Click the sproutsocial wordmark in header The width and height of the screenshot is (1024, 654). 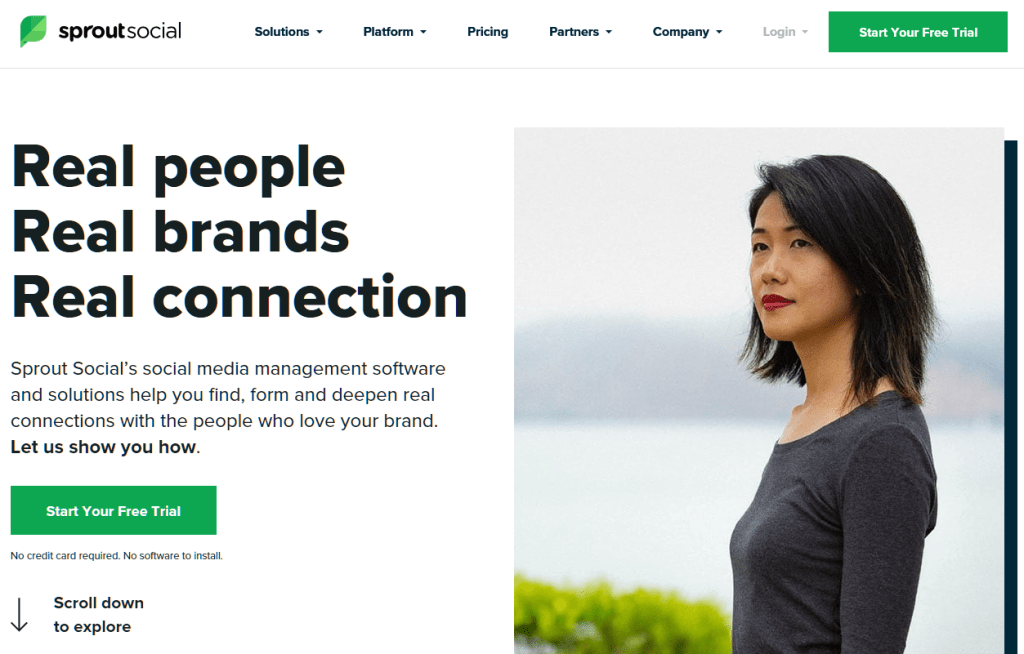[x=120, y=31]
